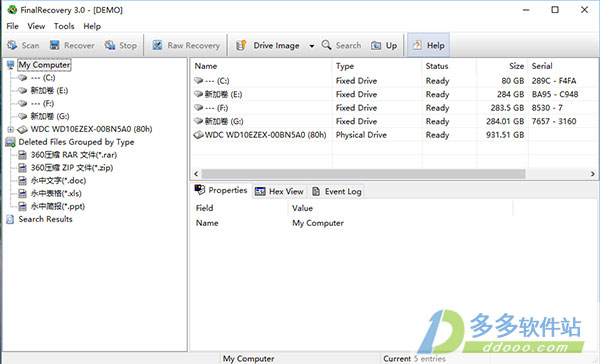
Task: Expand the WDC WD10EZEX tree node
Action: point(11,129)
